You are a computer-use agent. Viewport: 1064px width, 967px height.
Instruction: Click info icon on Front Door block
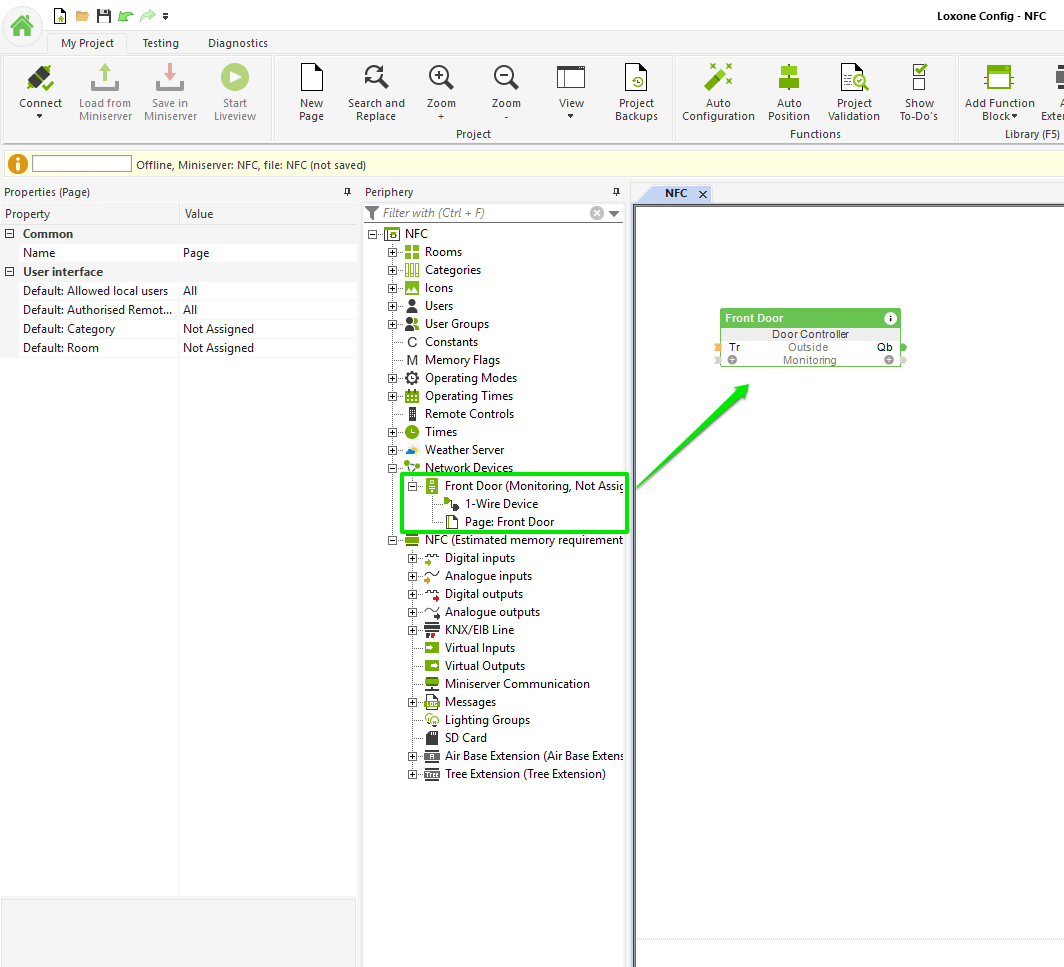(x=890, y=318)
